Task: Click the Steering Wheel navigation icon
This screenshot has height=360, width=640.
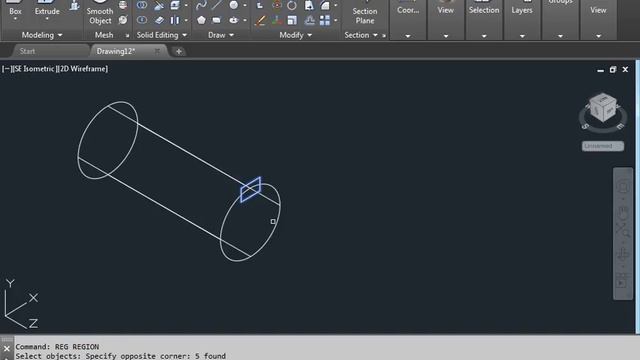Action: click(622, 187)
